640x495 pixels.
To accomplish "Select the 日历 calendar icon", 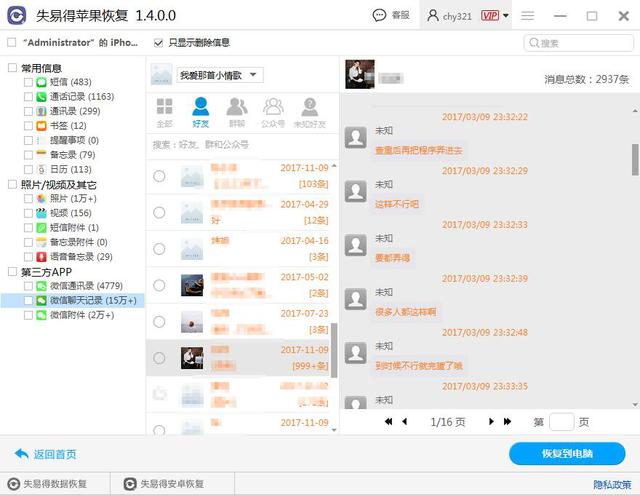I will (41, 169).
